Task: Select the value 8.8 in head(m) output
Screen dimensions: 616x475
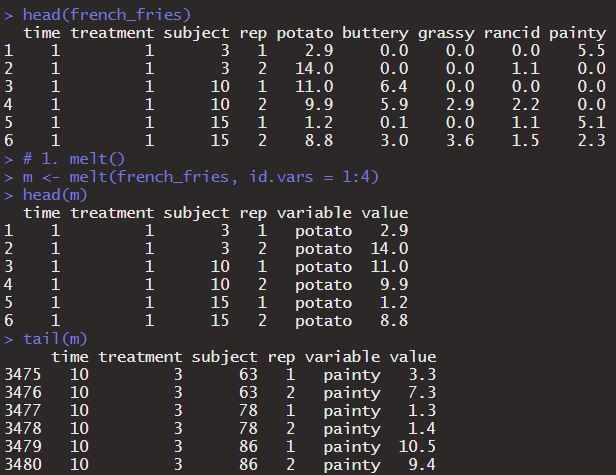Action: click(394, 321)
